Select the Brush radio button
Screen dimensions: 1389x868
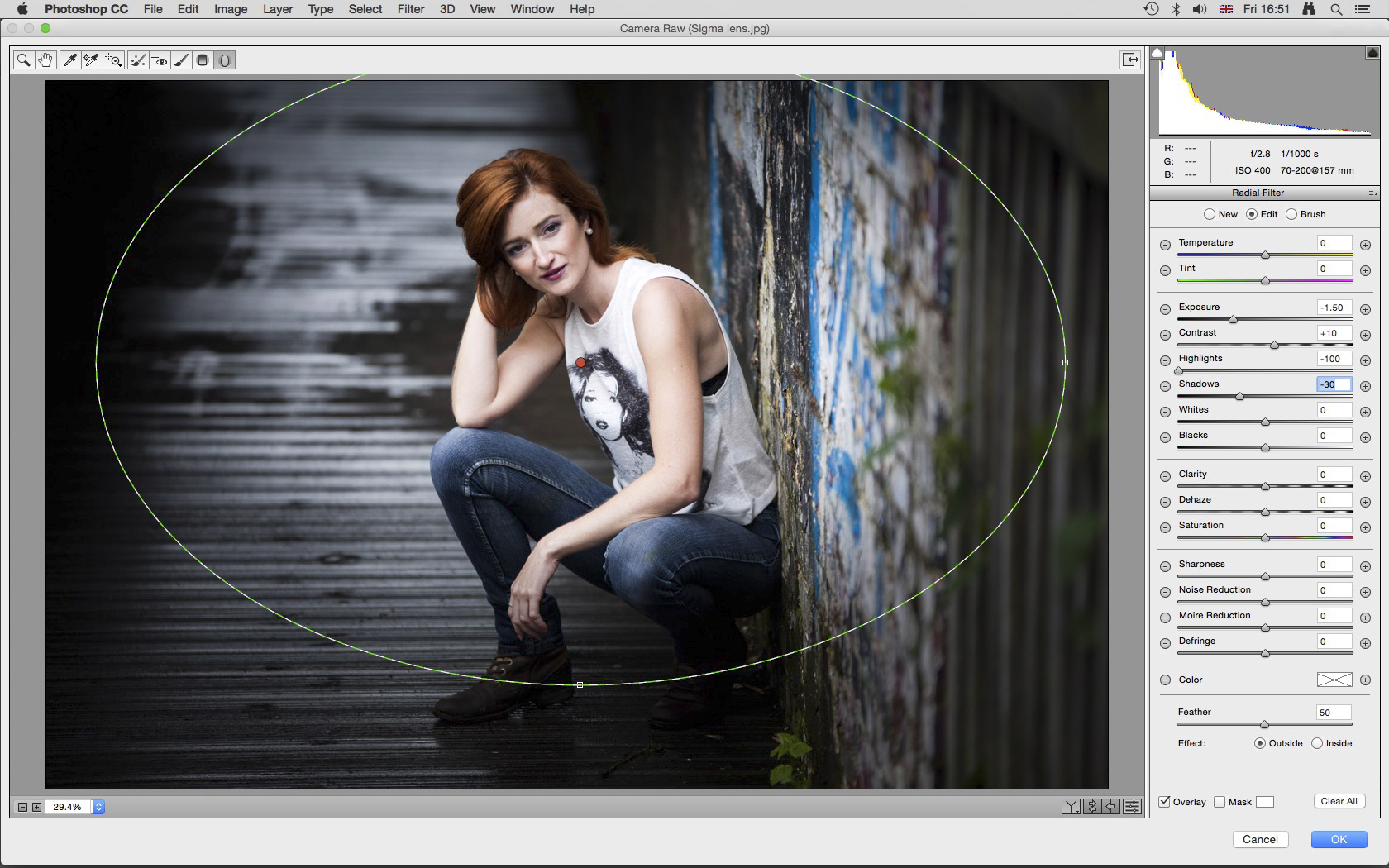tap(1291, 214)
